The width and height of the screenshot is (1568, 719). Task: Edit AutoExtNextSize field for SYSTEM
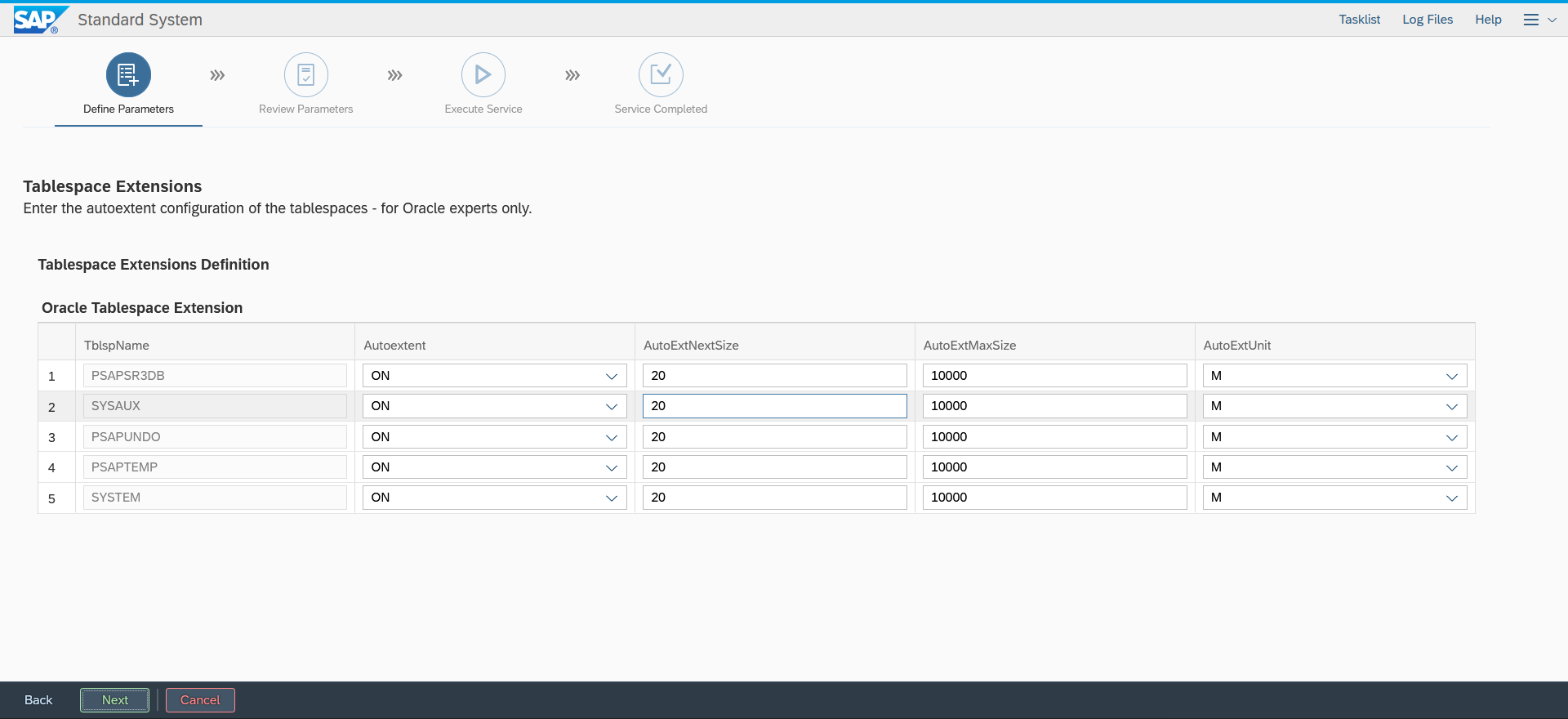[x=775, y=498]
